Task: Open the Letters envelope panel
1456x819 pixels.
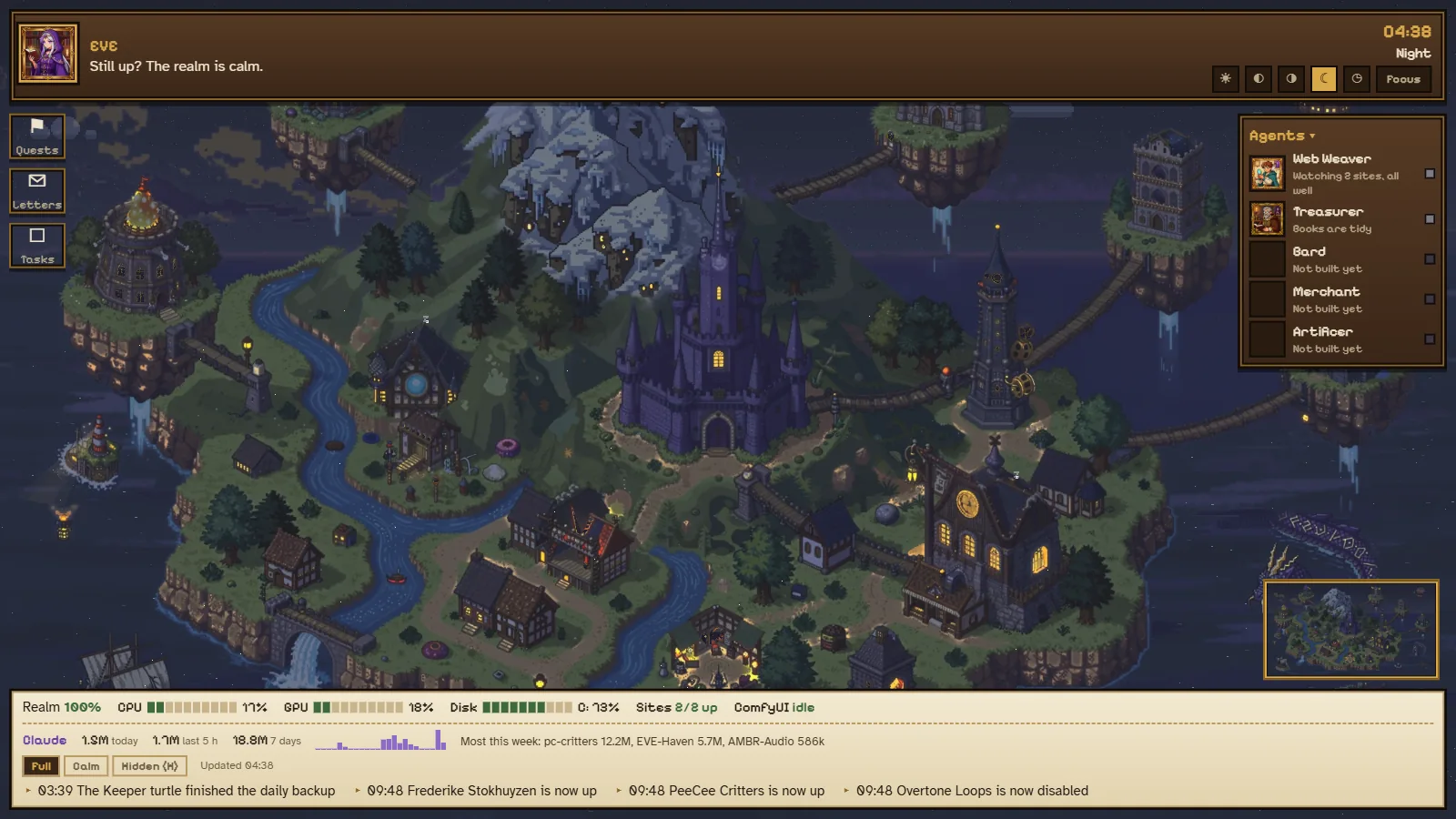Action: pyautogui.click(x=37, y=191)
